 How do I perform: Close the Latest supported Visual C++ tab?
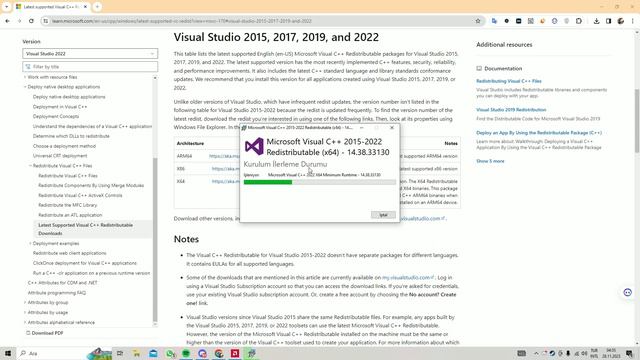click(x=85, y=7)
